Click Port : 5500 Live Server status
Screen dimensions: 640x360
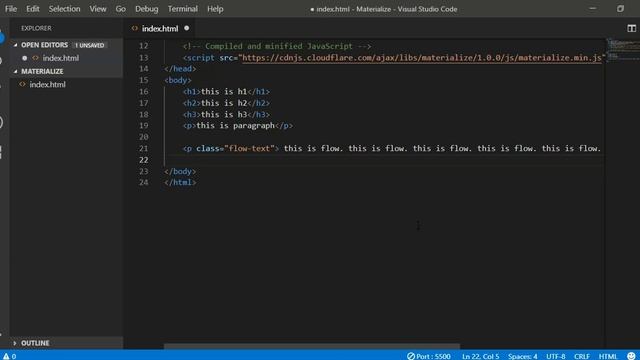pyautogui.click(x=429, y=356)
